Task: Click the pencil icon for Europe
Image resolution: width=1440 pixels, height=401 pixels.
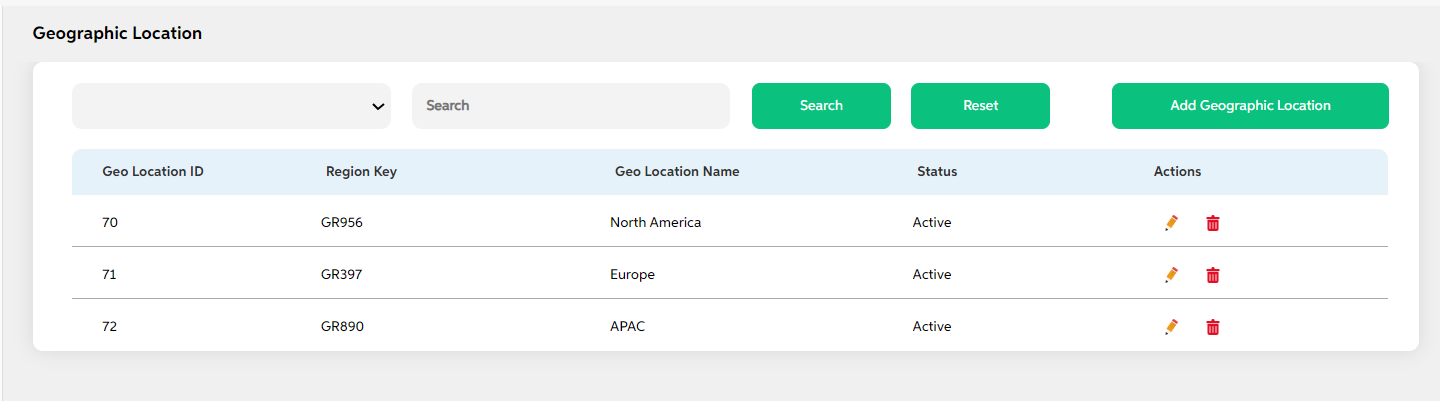Action: 1172,275
